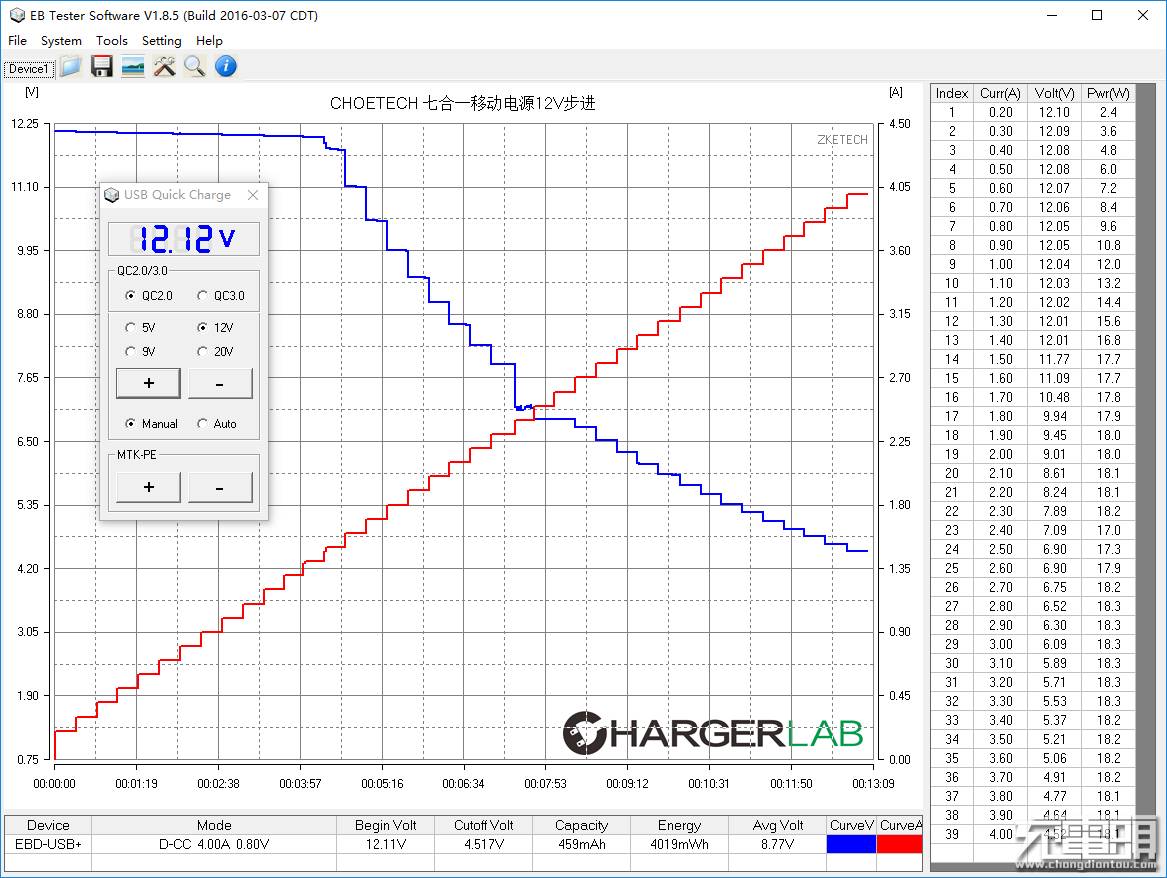The height and width of the screenshot is (878, 1167).
Task: Click the 18.0 power cell in row 19
Action: 1108,454
